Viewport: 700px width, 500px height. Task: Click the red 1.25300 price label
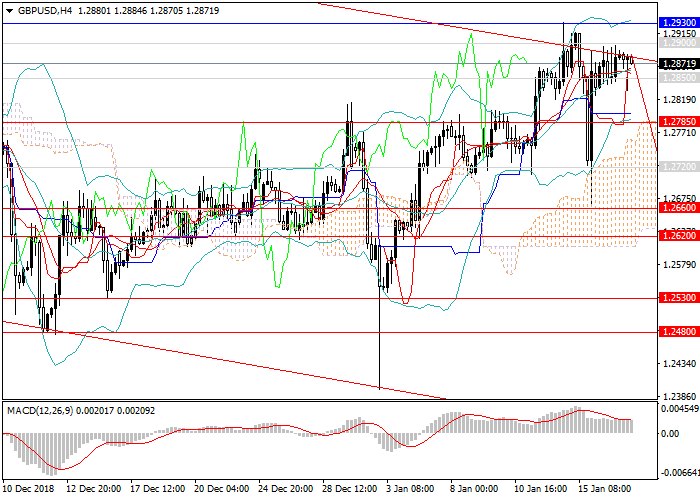(678, 299)
